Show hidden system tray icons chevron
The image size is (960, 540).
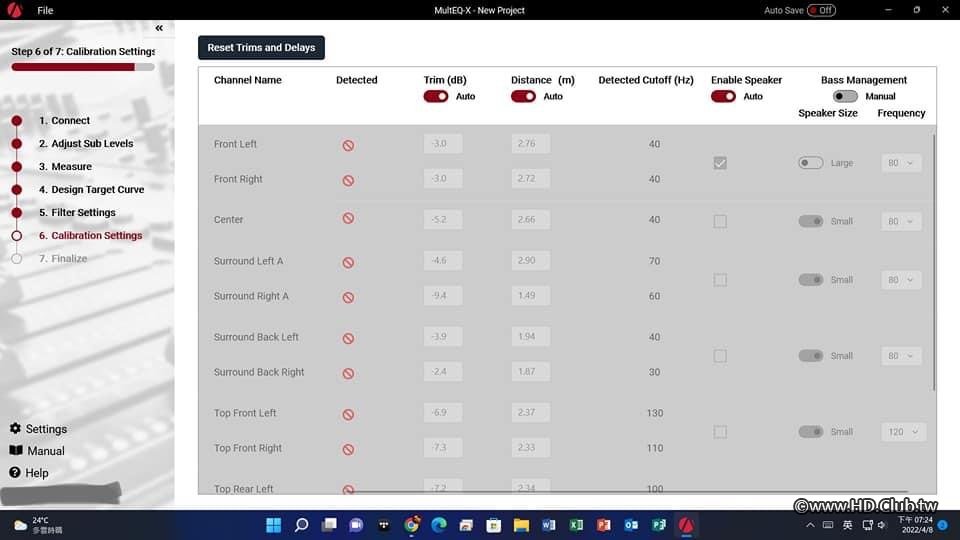tap(810, 525)
